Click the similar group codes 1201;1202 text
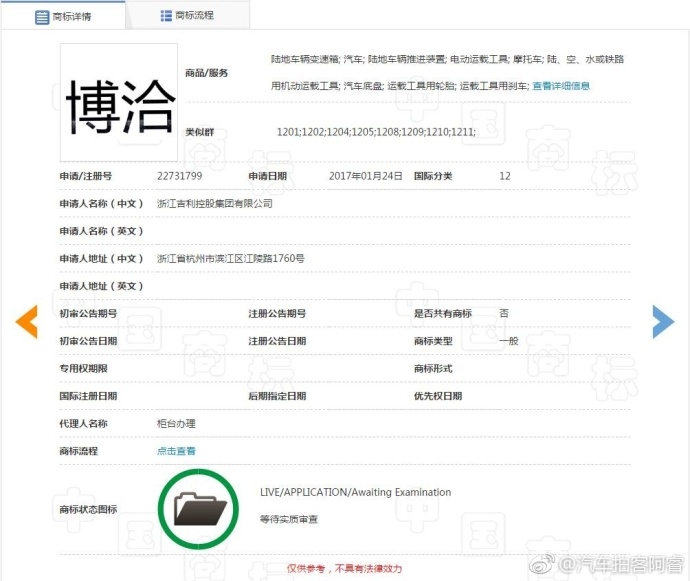 (376, 132)
